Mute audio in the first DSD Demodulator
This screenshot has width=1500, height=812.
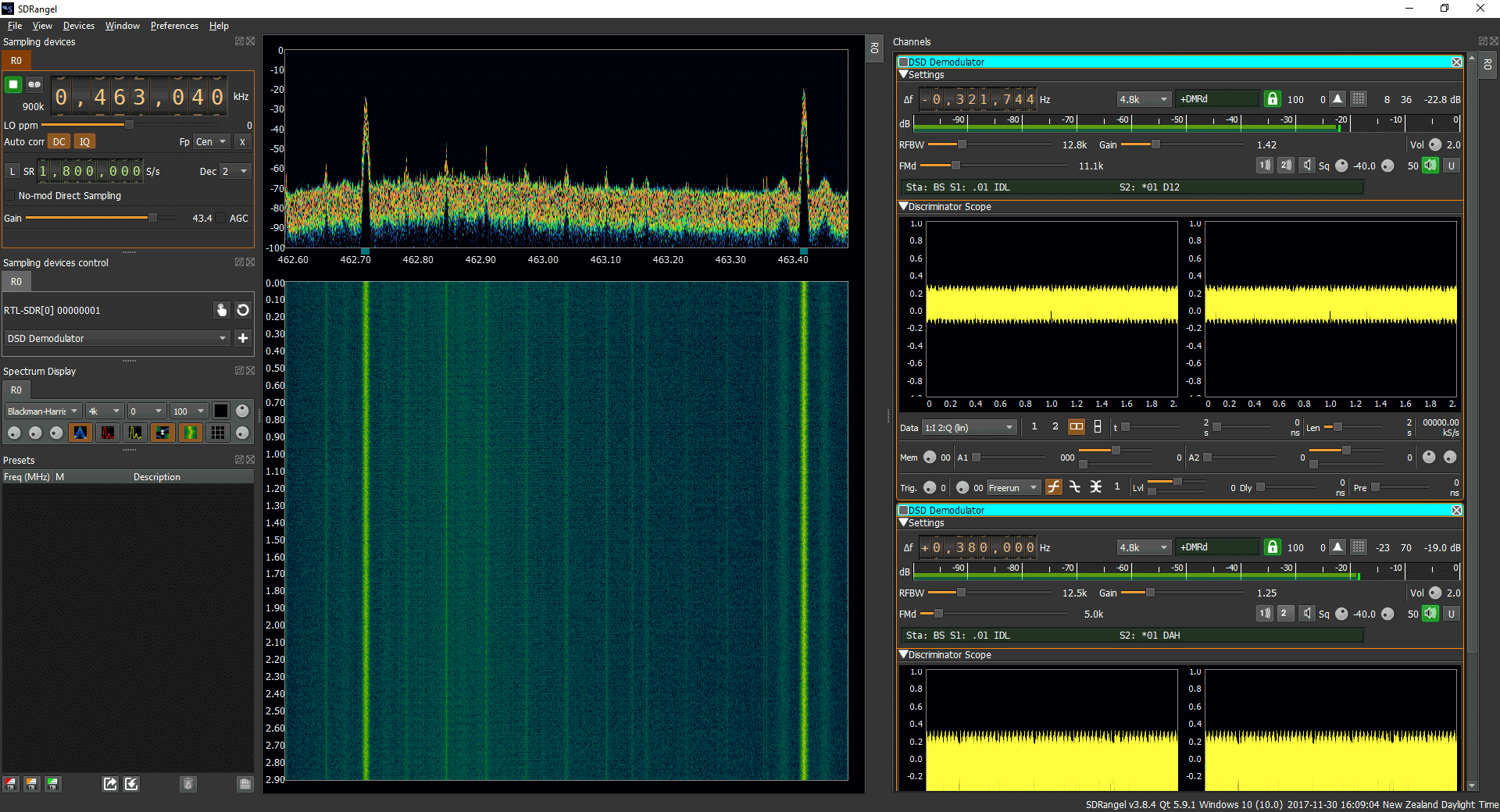pyautogui.click(x=1430, y=166)
